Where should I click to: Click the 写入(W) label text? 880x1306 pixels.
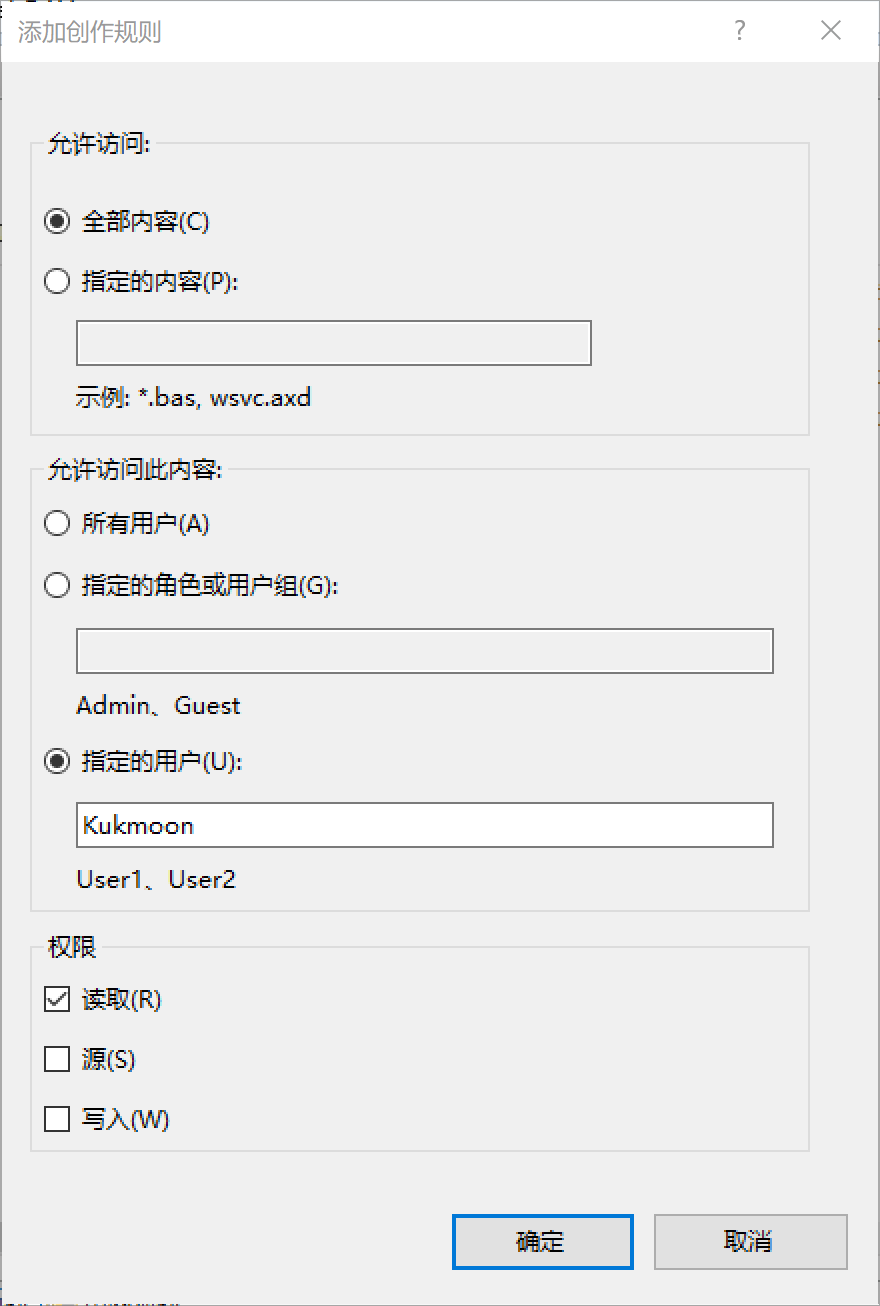pos(125,1119)
